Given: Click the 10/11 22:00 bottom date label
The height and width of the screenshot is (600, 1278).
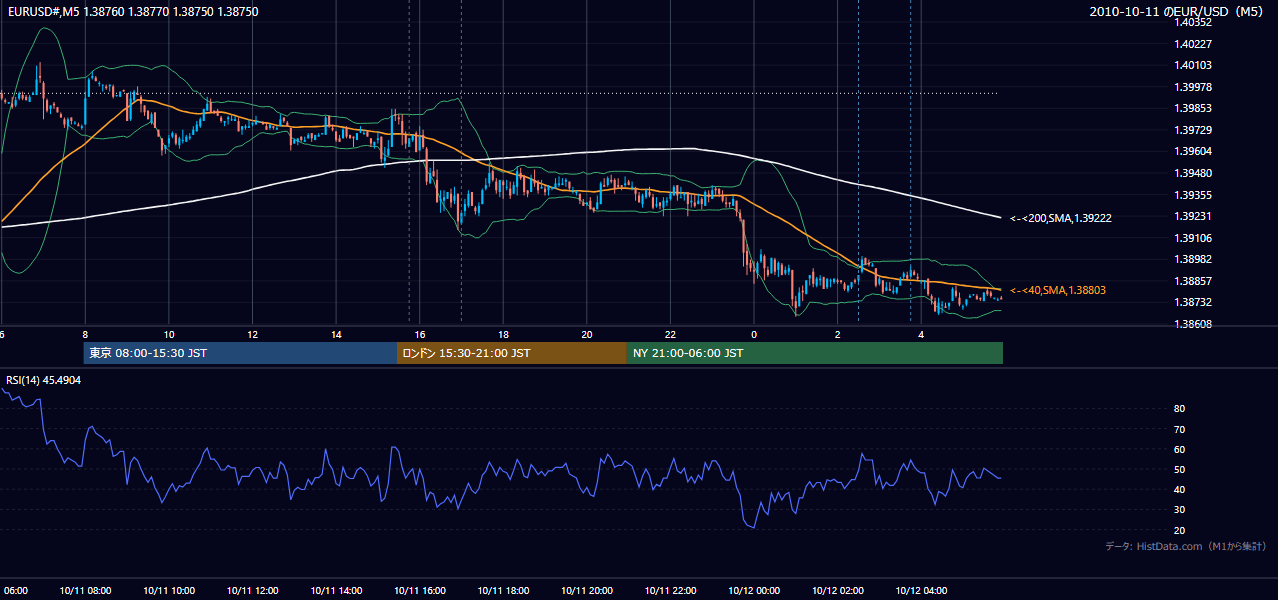Looking at the screenshot, I should coord(670,590).
